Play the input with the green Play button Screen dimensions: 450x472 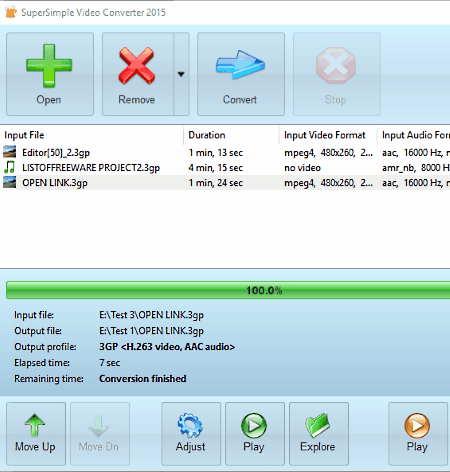pyautogui.click(x=255, y=434)
